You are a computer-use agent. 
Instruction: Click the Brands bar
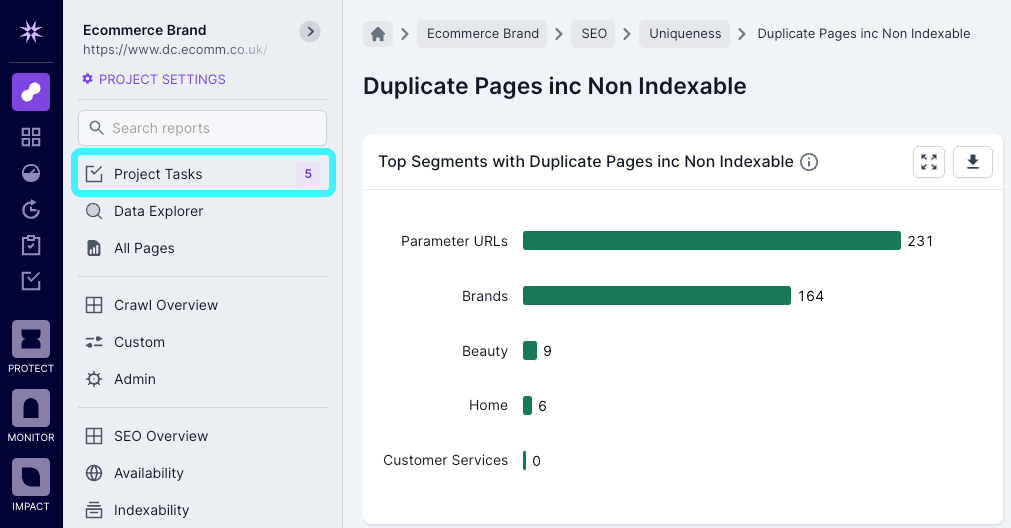(657, 296)
